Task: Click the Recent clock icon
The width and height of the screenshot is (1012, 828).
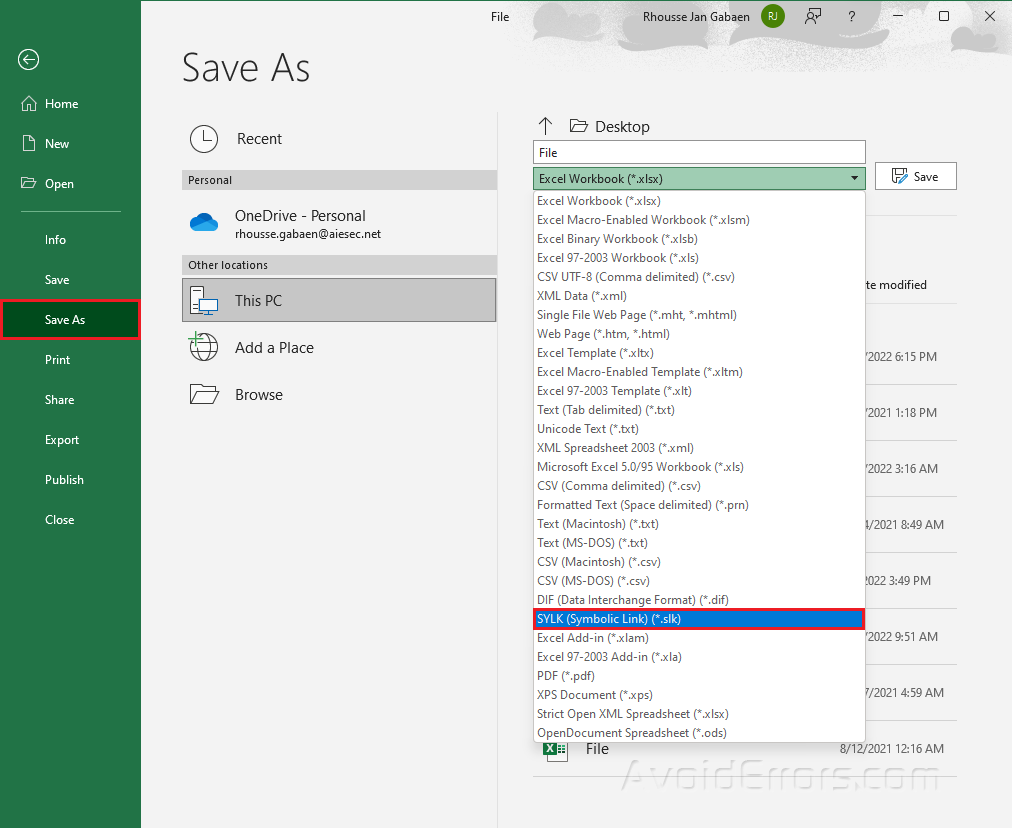Action: click(x=204, y=139)
